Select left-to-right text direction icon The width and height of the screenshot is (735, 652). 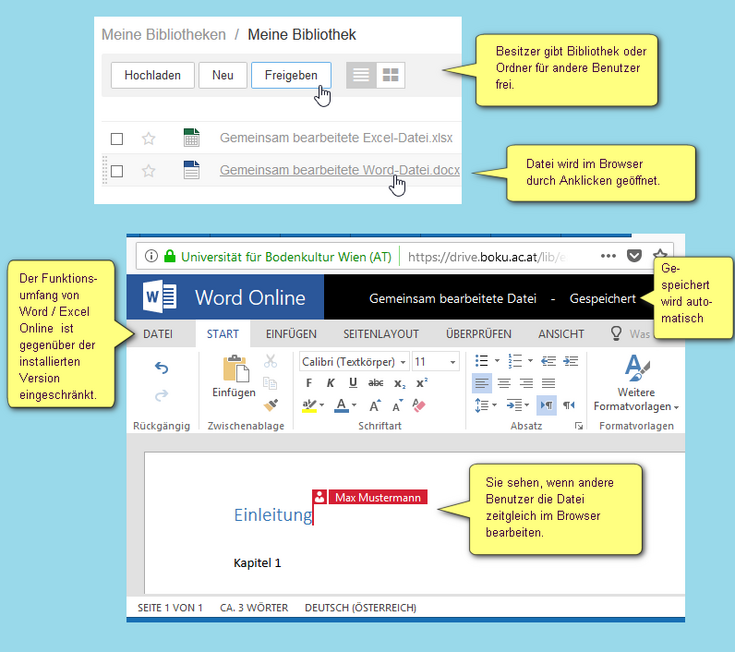[547, 405]
